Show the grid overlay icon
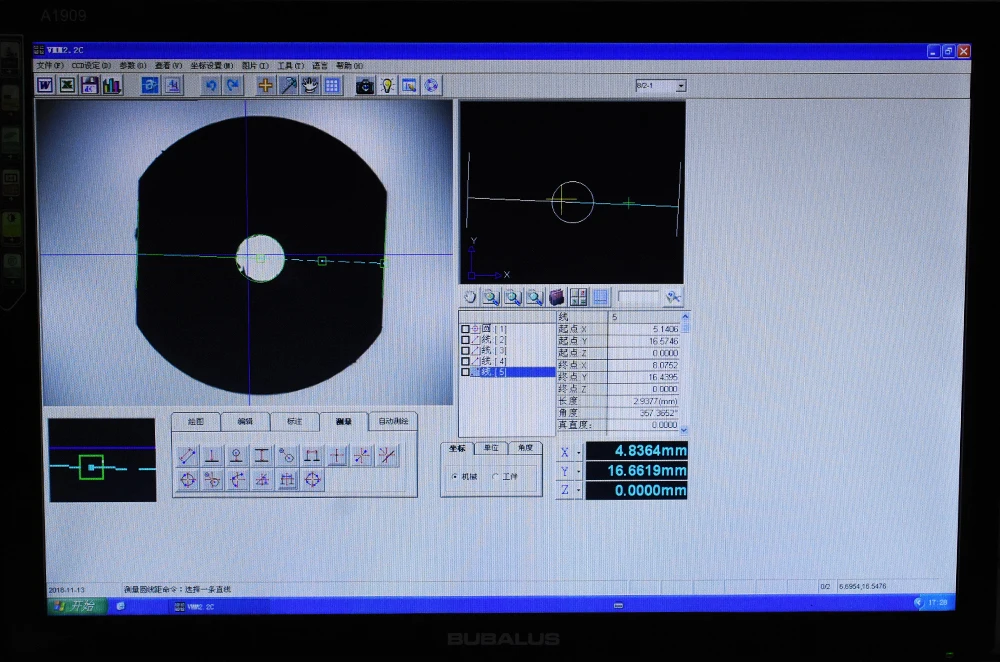Image resolution: width=1000 pixels, height=662 pixels. (x=332, y=85)
